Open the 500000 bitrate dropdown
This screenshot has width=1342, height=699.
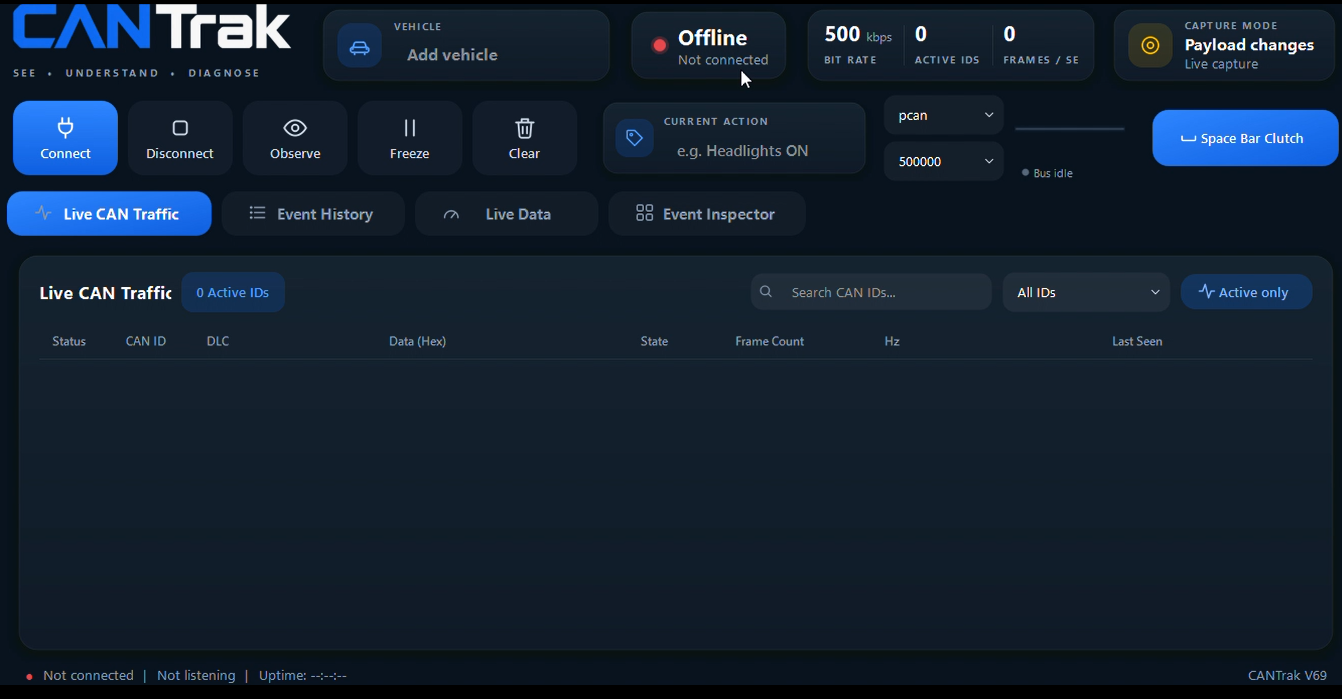pos(944,161)
